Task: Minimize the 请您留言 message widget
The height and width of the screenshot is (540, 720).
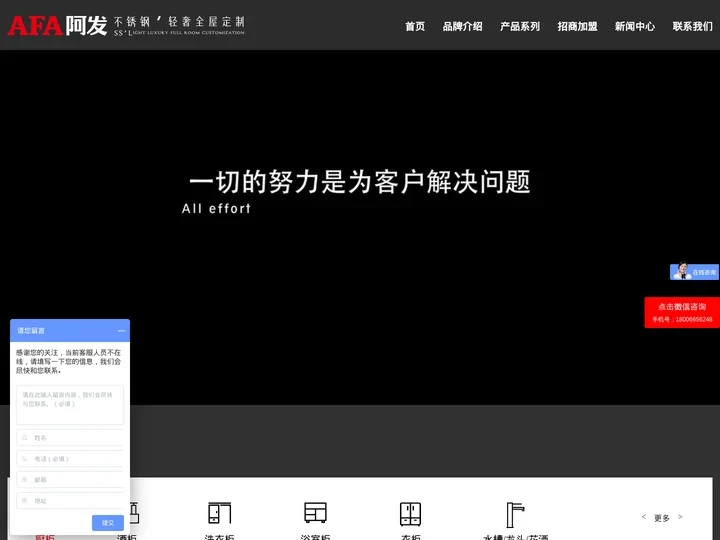Action: [121, 331]
